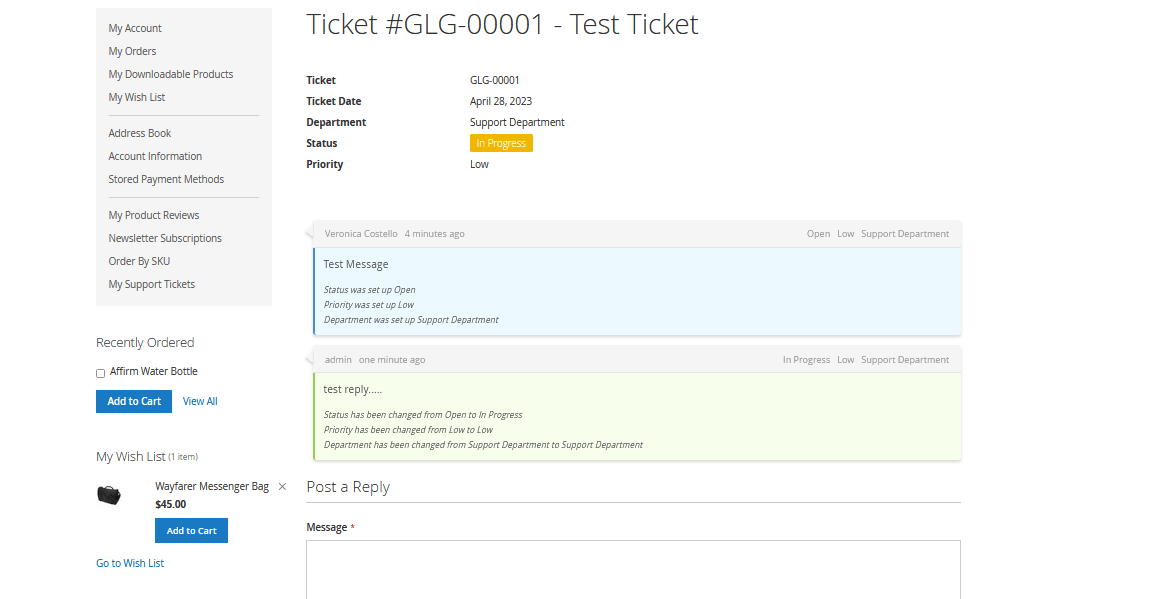Open Stored Payment Methods
This screenshot has width=1151, height=599.
[166, 179]
